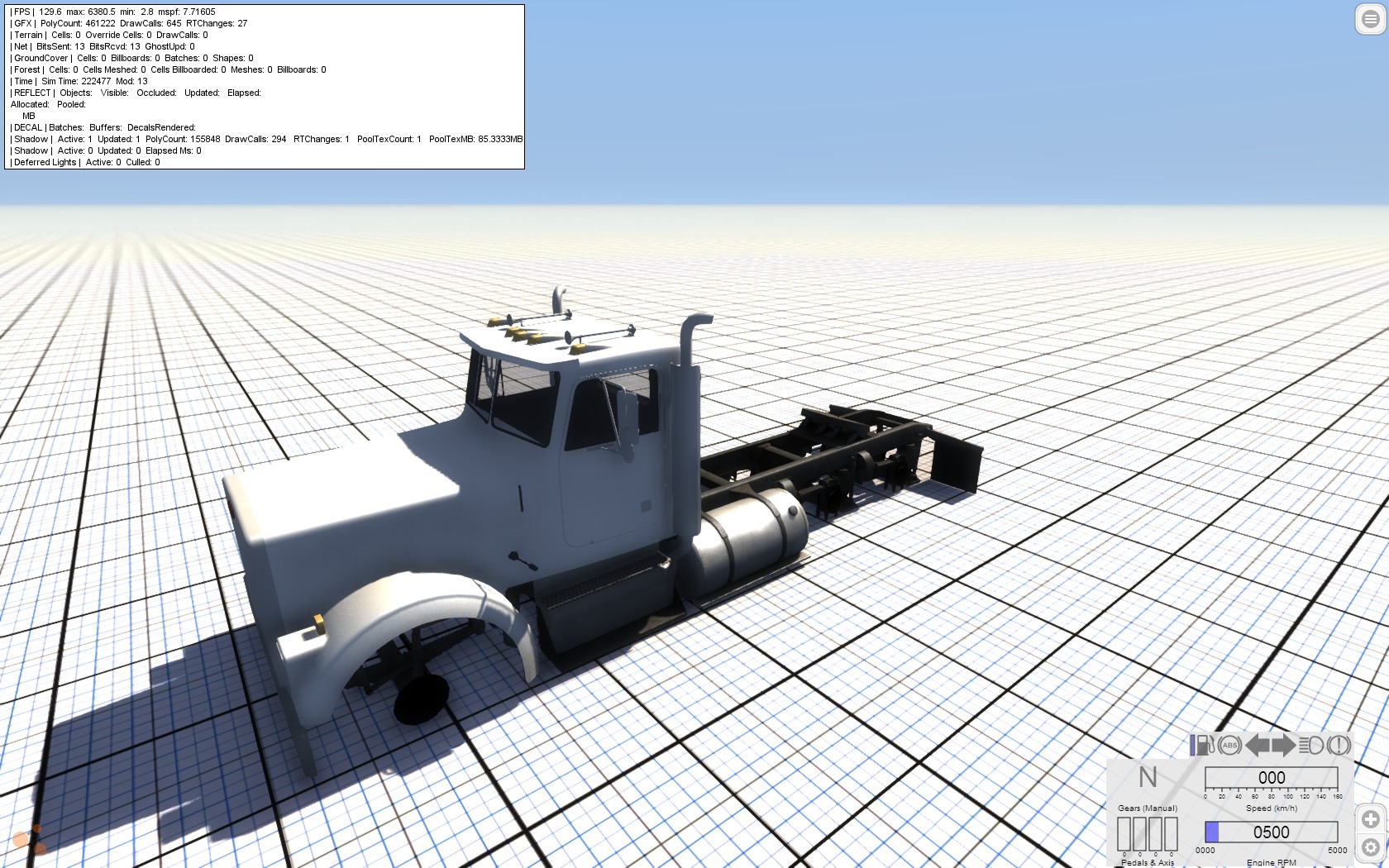Click the Engine RPM bar showing 0500
1389x868 pixels.
tap(1271, 832)
